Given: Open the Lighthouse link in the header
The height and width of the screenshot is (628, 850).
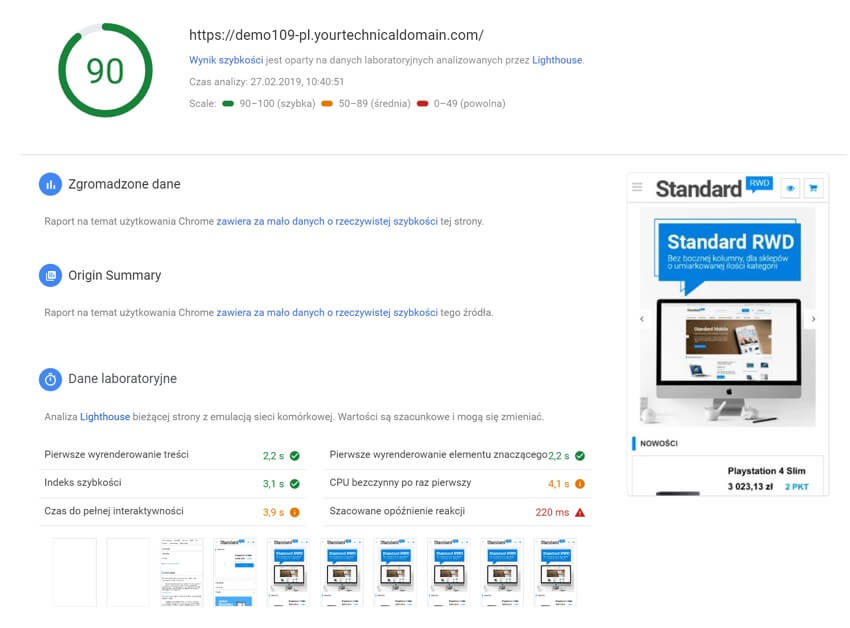Looking at the screenshot, I should coord(557,60).
